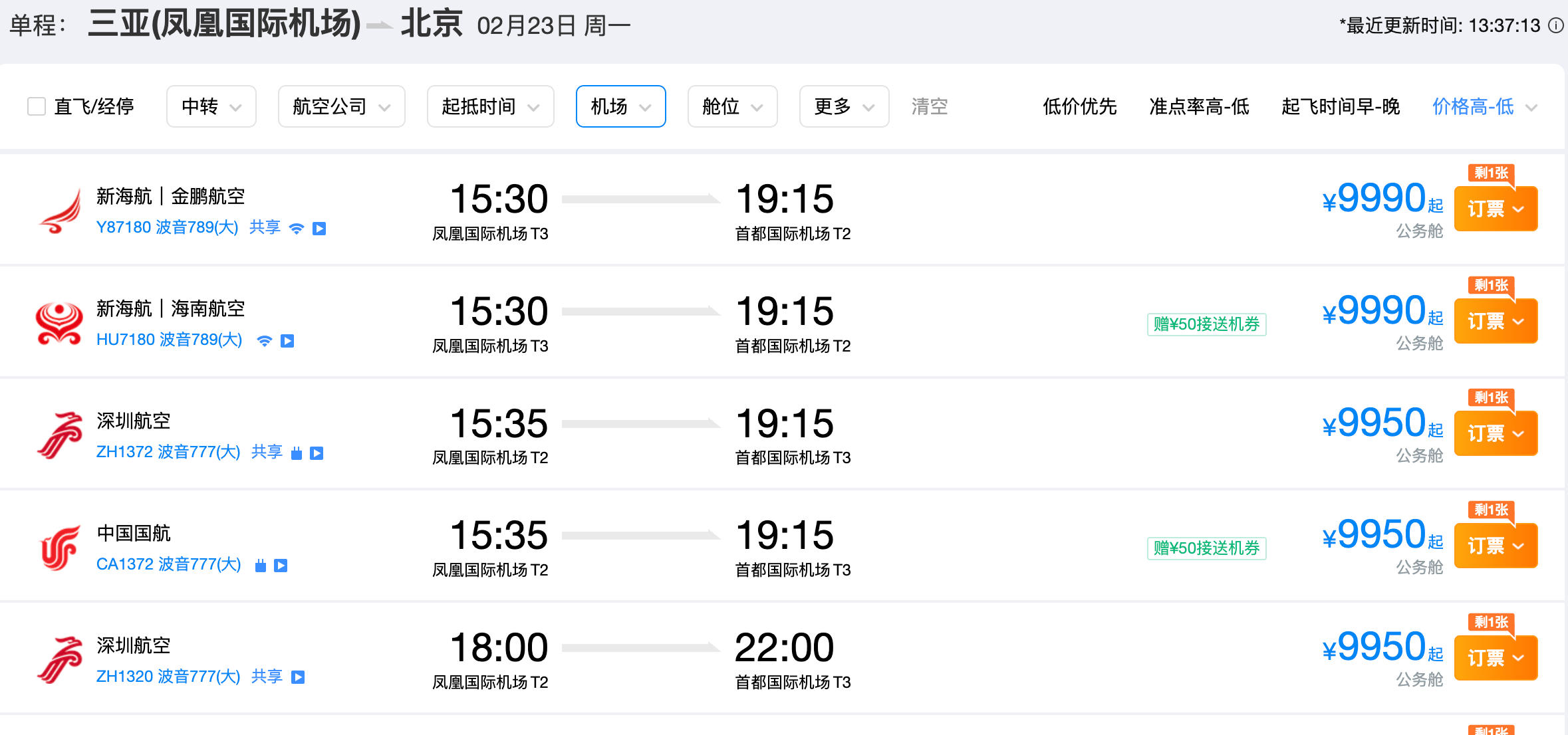Click the video icon on flight ZH1320
Screen dimensions: 1568x735
click(299, 677)
